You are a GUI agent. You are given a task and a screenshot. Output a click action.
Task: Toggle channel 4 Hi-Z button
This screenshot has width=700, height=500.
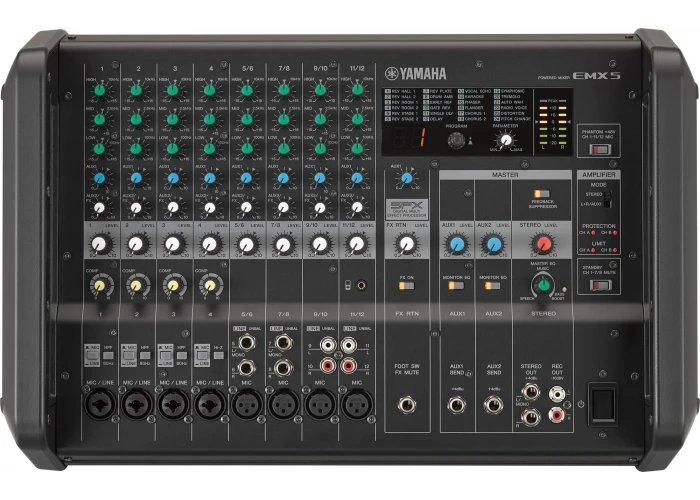(219, 356)
